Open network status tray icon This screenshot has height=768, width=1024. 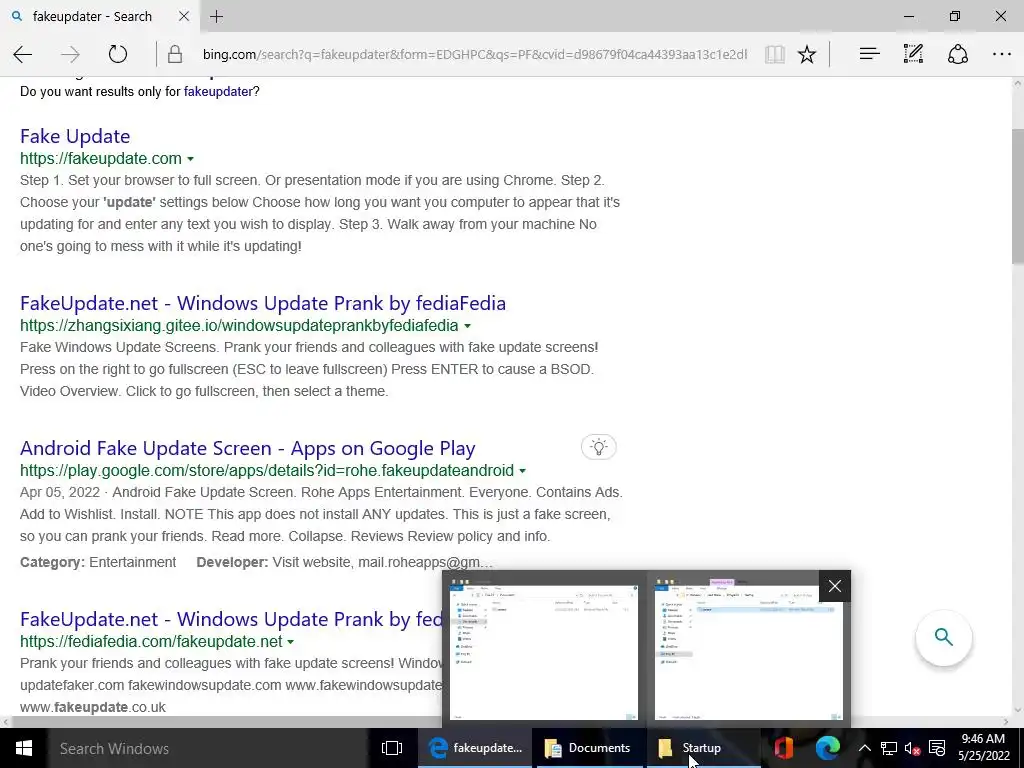(888, 748)
